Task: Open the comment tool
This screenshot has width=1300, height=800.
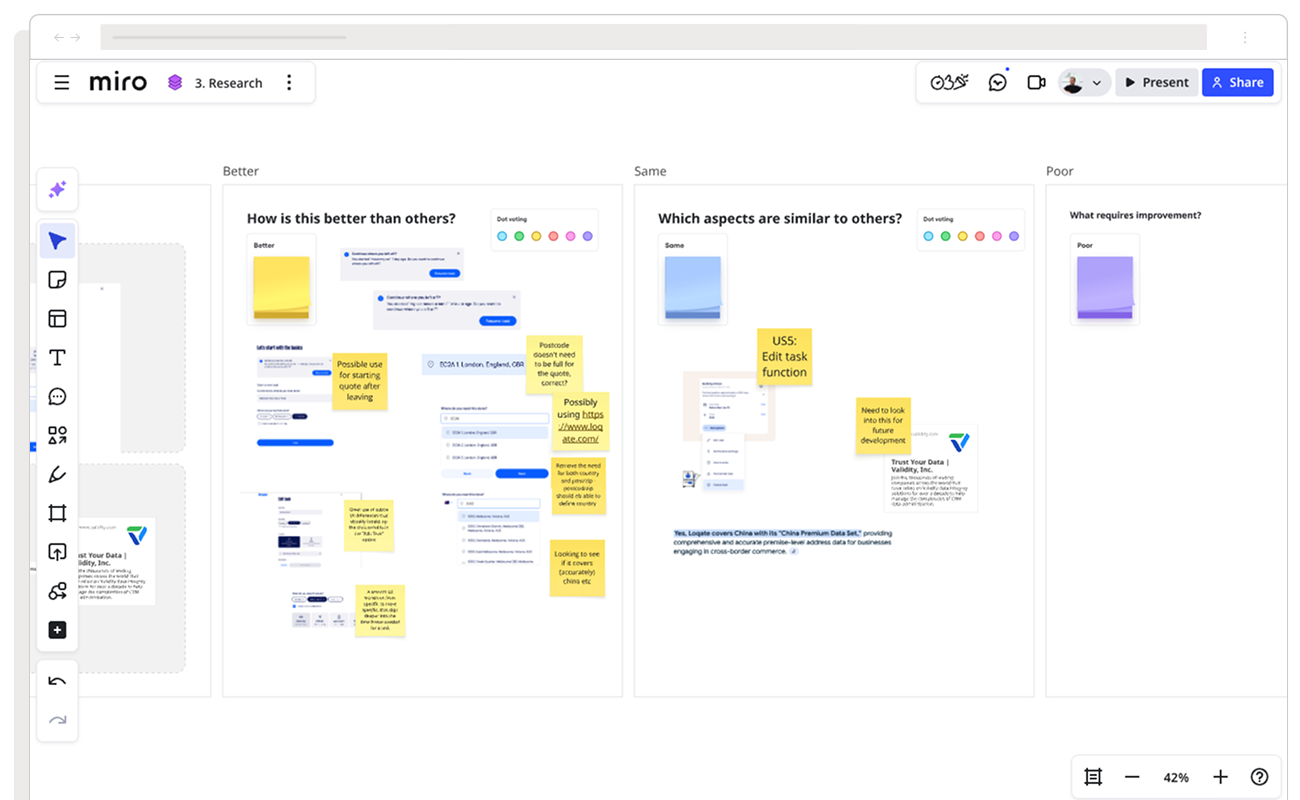Action: (x=57, y=397)
